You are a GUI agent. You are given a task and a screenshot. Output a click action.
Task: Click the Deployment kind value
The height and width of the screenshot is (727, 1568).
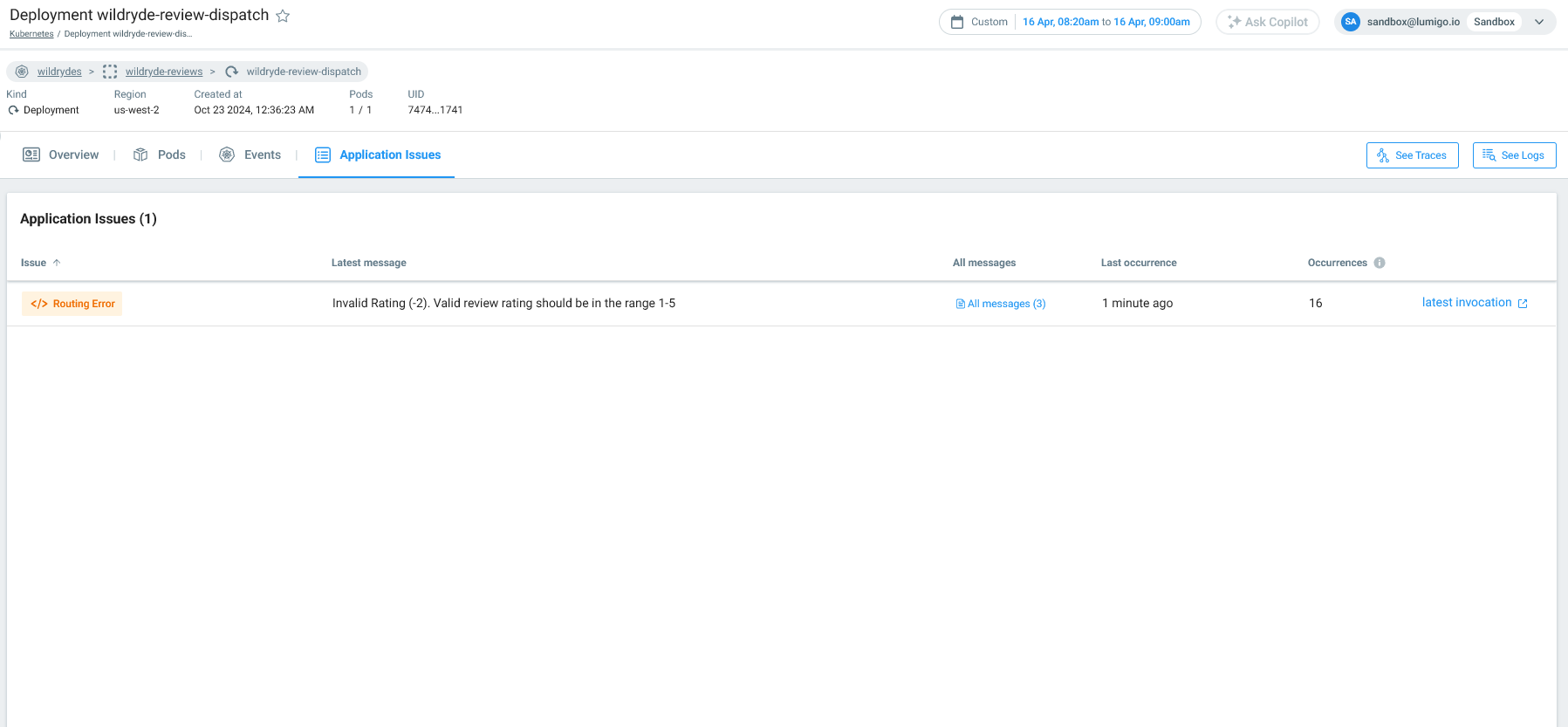[51, 110]
